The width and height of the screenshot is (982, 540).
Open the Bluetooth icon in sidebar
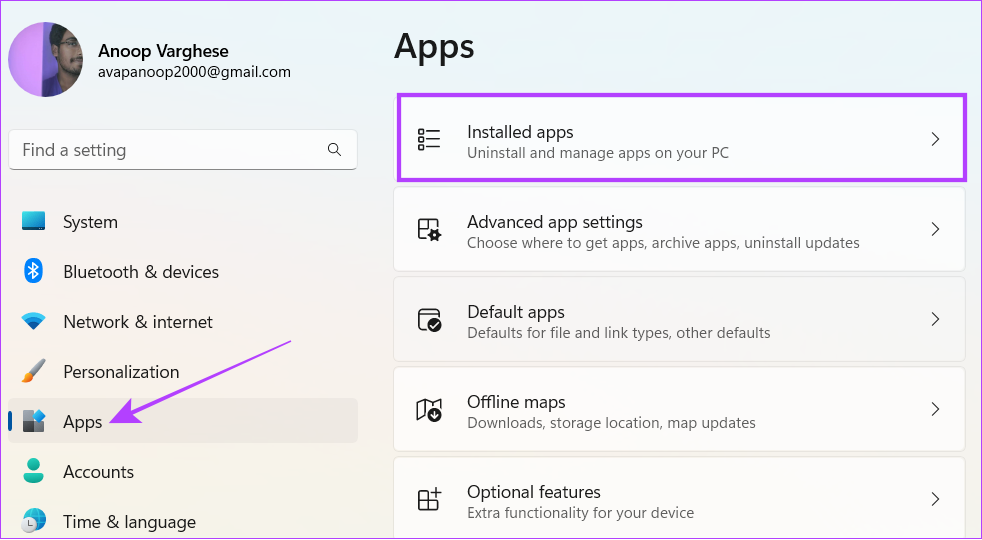tap(33, 271)
